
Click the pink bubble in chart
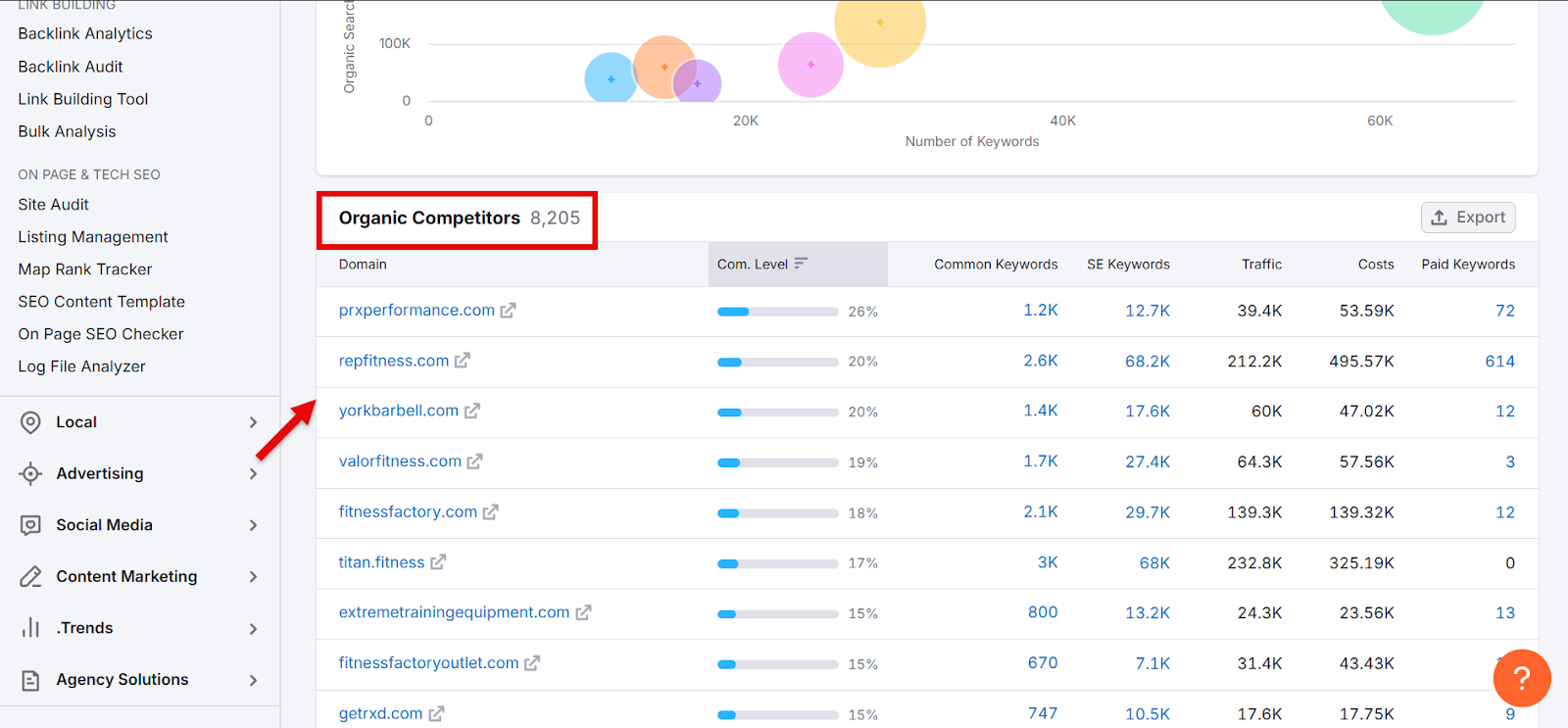(x=810, y=65)
